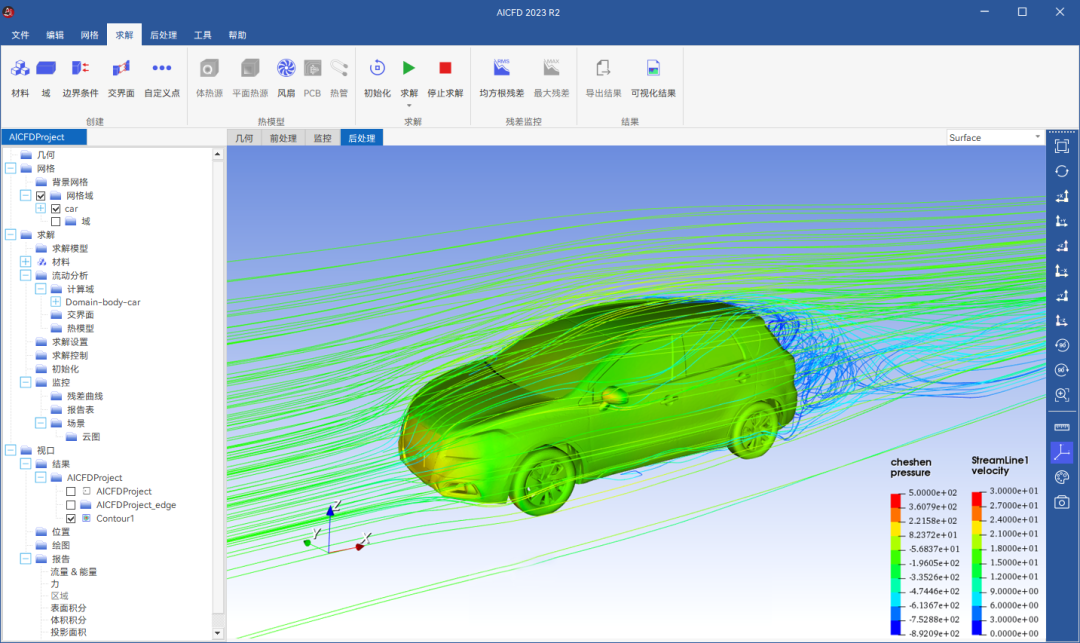Image resolution: width=1080 pixels, height=643 pixels.
Task: Switch to the 监控 viewport tab
Action: pyautogui.click(x=322, y=138)
